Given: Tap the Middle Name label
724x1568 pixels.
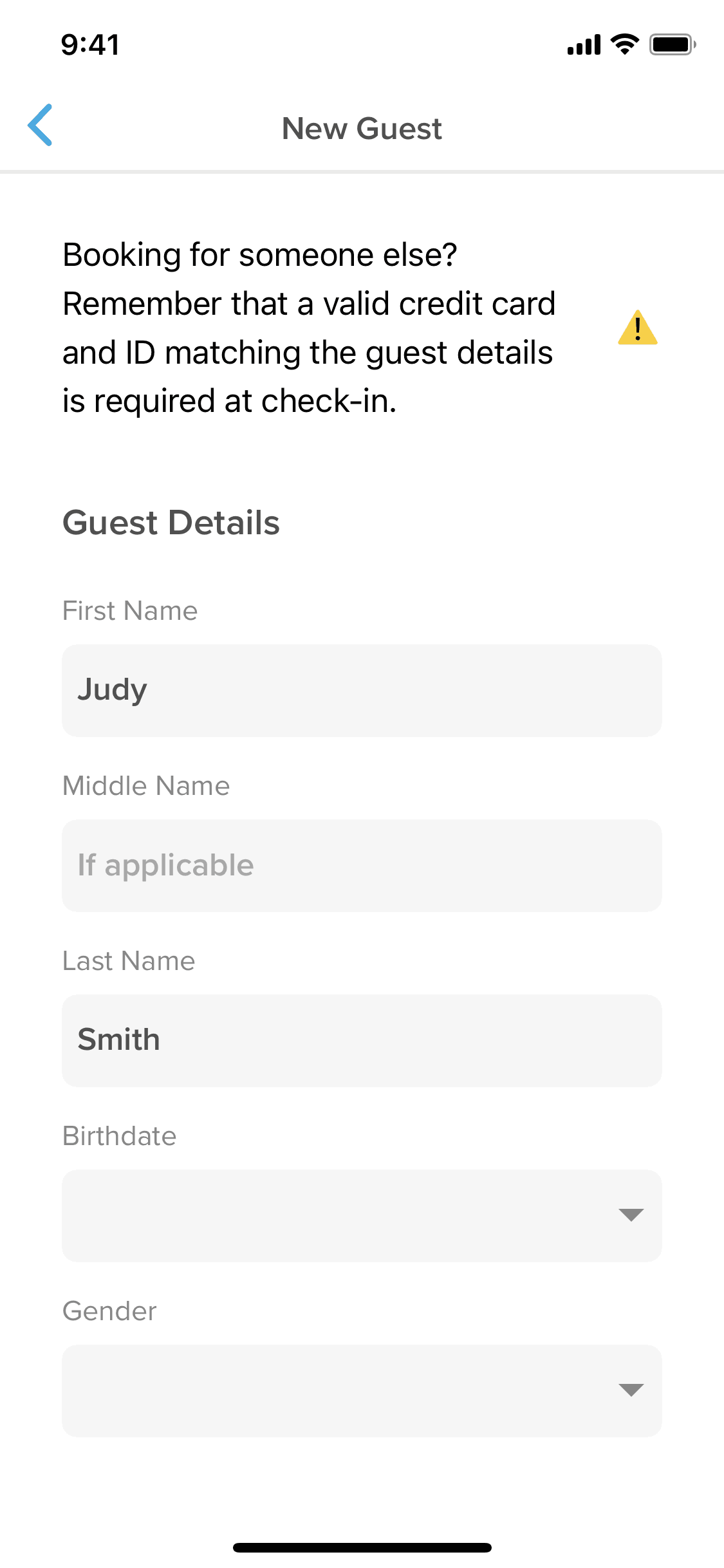Looking at the screenshot, I should tap(146, 786).
